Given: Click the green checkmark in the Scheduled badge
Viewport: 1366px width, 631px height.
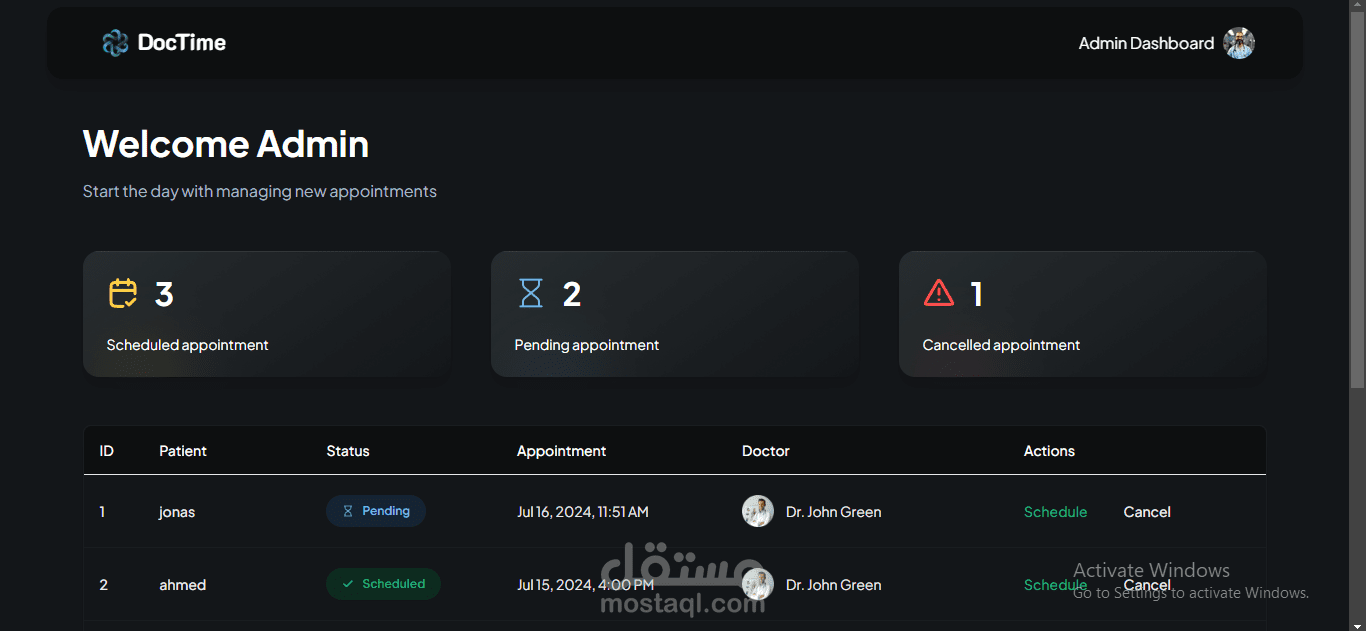Looking at the screenshot, I should pyautogui.click(x=347, y=584).
